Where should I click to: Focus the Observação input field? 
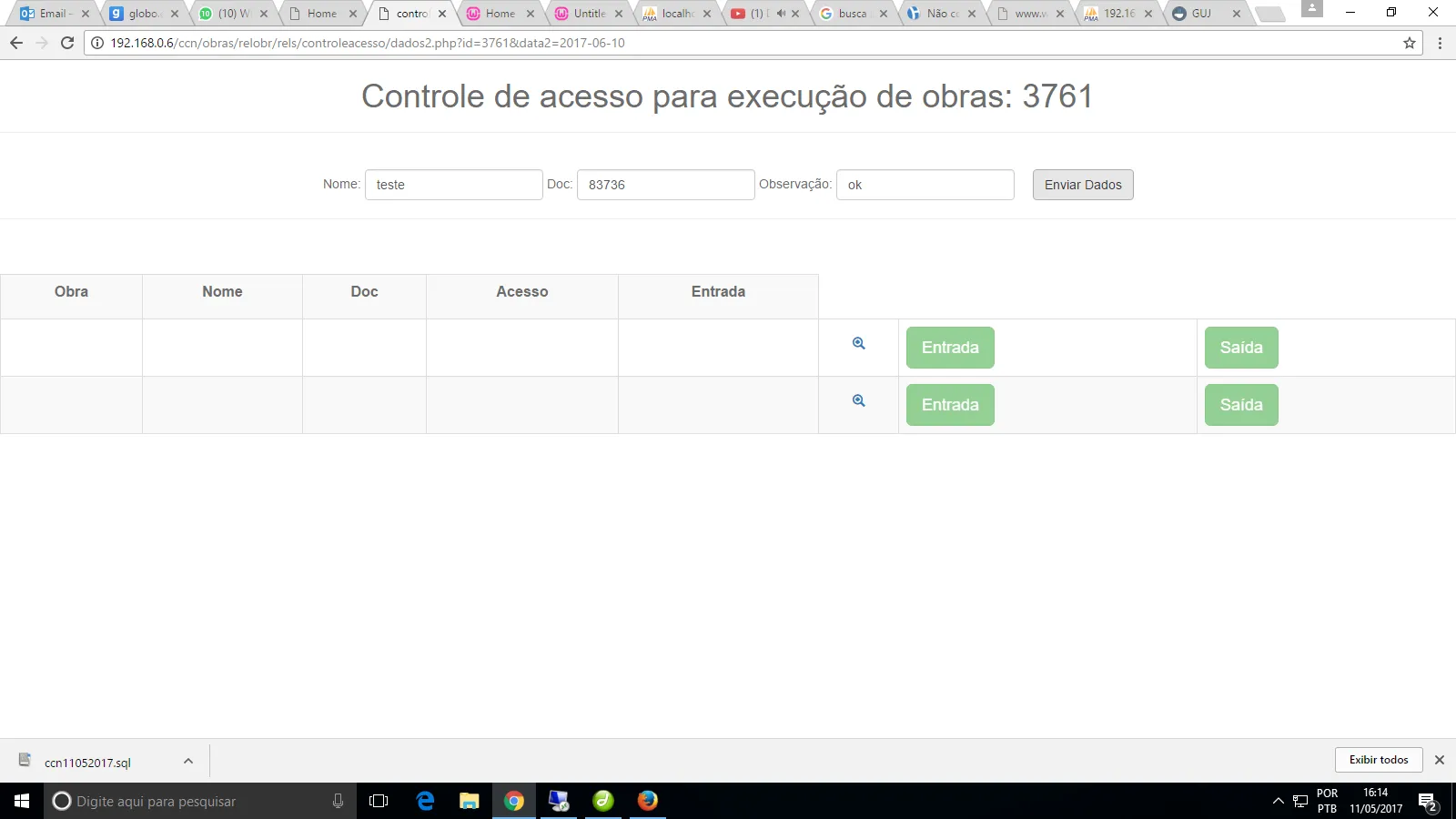[925, 185]
